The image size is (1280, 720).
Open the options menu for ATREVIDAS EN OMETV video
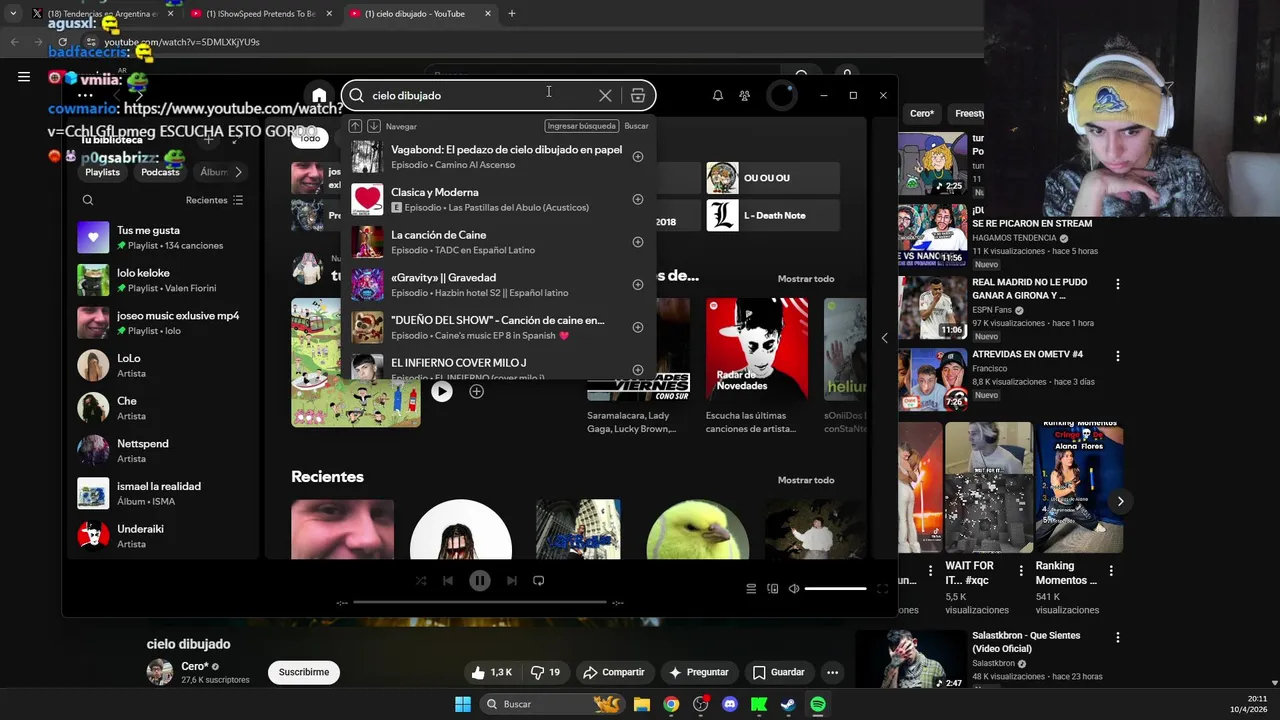tap(1117, 356)
